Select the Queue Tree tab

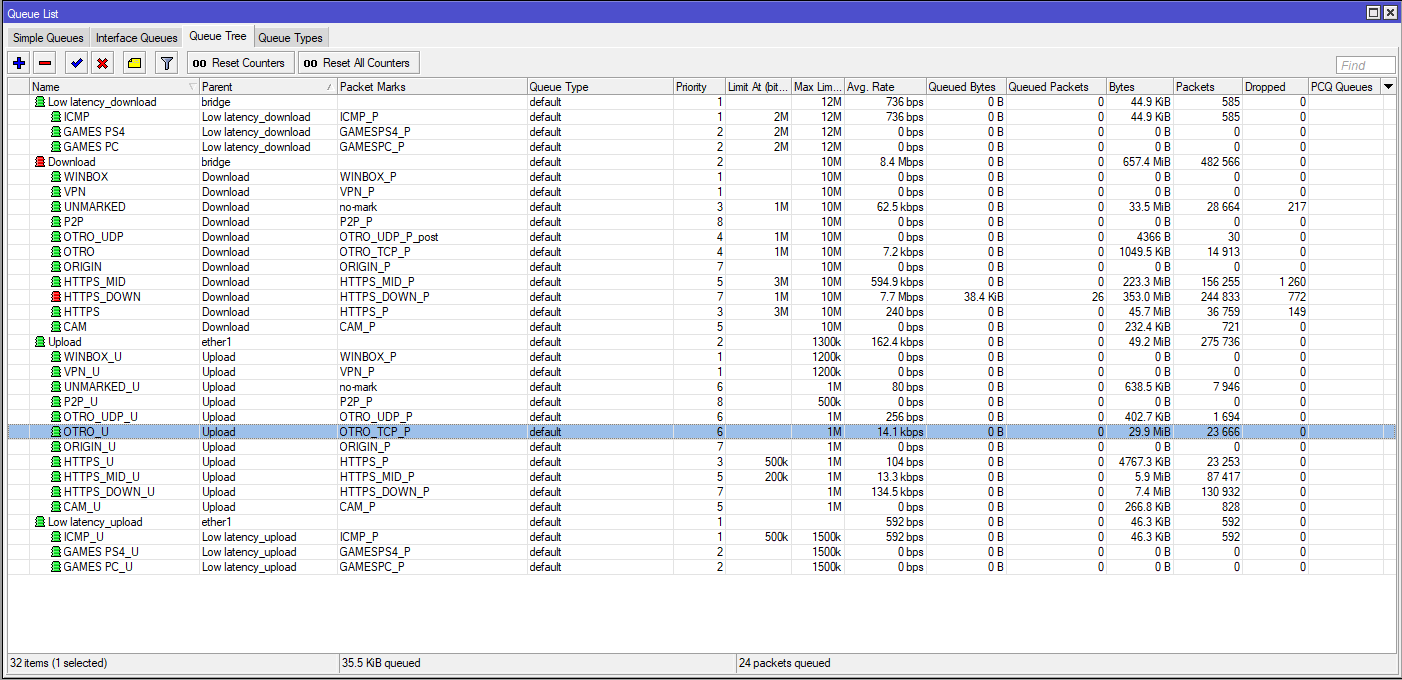pos(218,36)
